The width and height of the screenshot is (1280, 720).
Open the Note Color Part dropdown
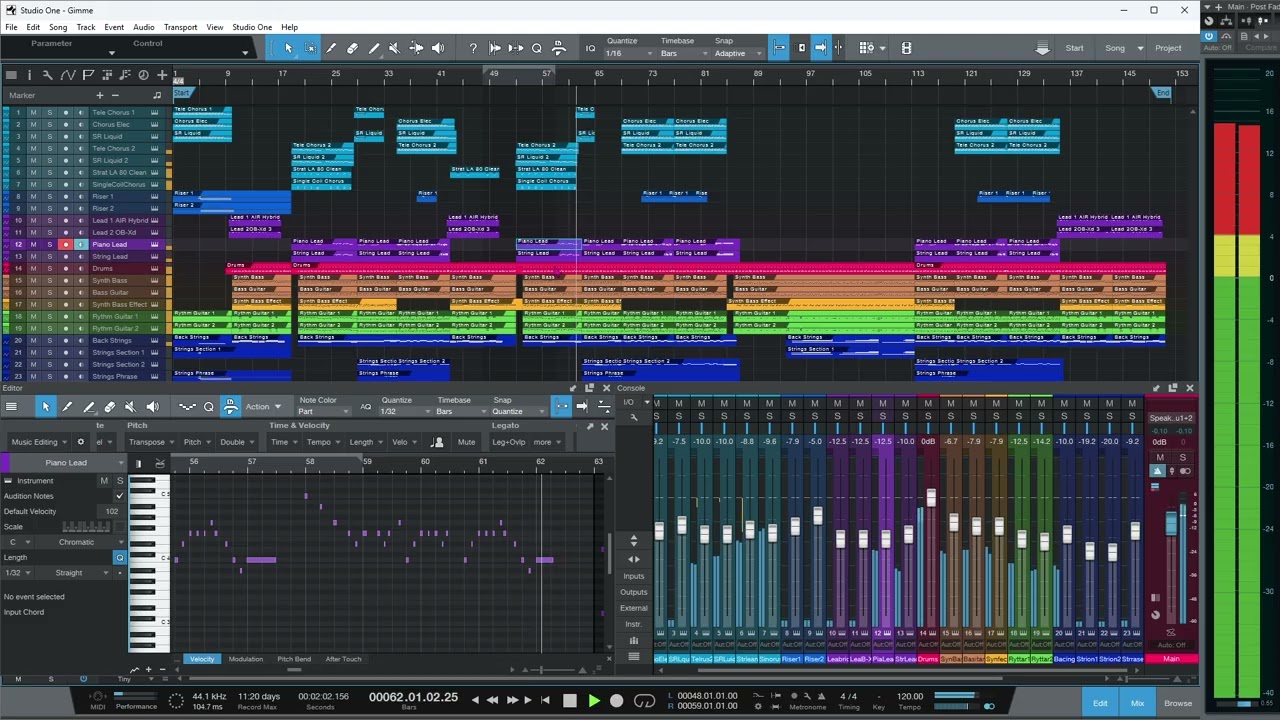pos(322,411)
